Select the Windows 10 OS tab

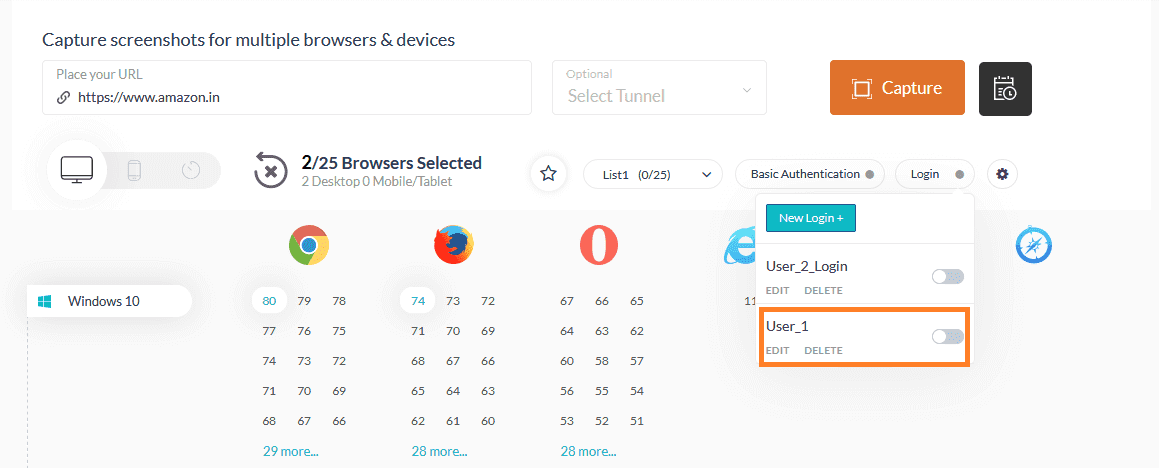point(109,301)
